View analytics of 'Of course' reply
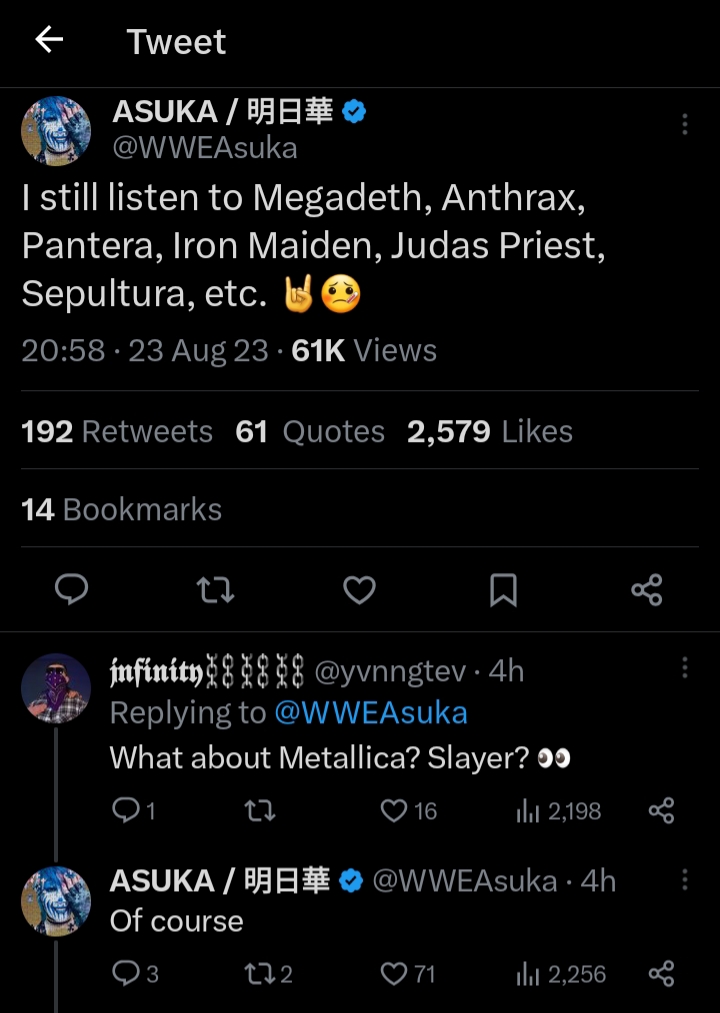Image resolution: width=720 pixels, height=1013 pixels. pos(560,974)
